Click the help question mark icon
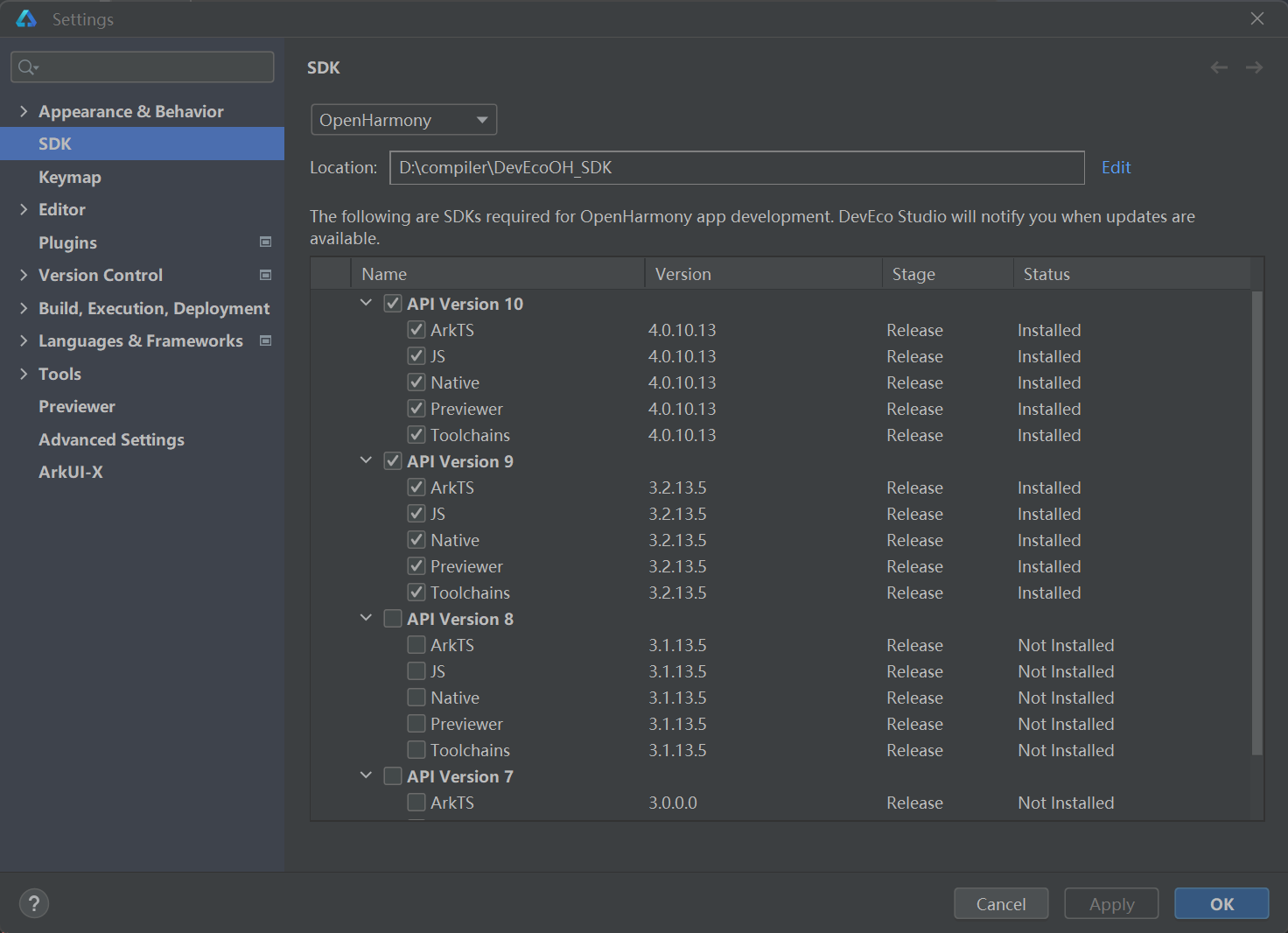The width and height of the screenshot is (1288, 933). pyautogui.click(x=34, y=903)
